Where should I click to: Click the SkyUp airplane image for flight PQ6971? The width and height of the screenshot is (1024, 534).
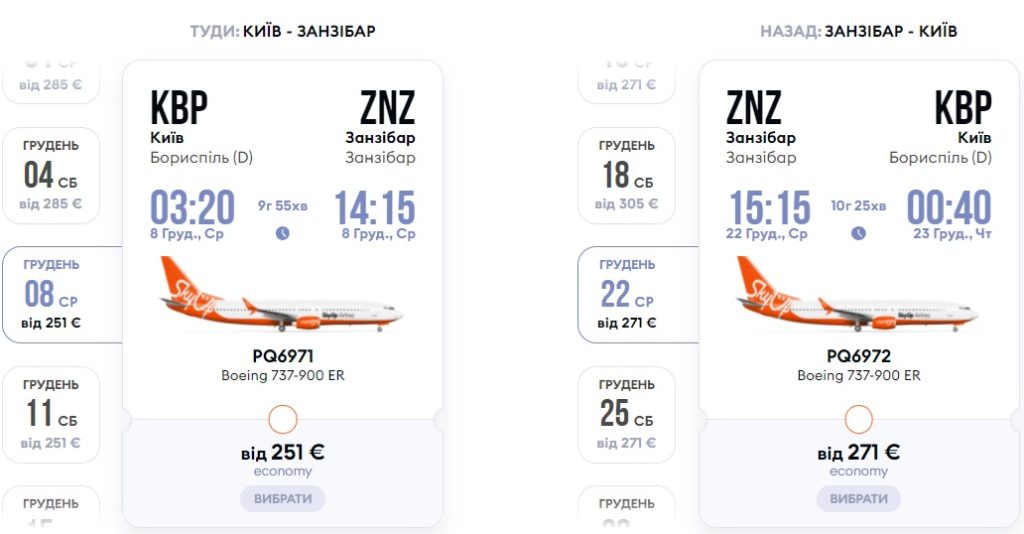pyautogui.click(x=282, y=295)
